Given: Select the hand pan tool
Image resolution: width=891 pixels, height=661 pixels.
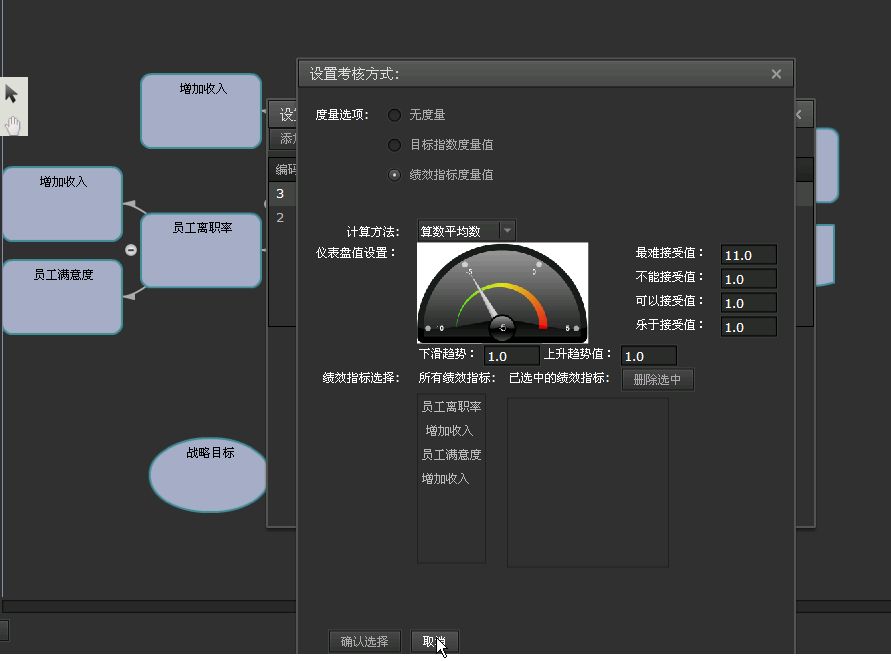Looking at the screenshot, I should tap(12, 124).
